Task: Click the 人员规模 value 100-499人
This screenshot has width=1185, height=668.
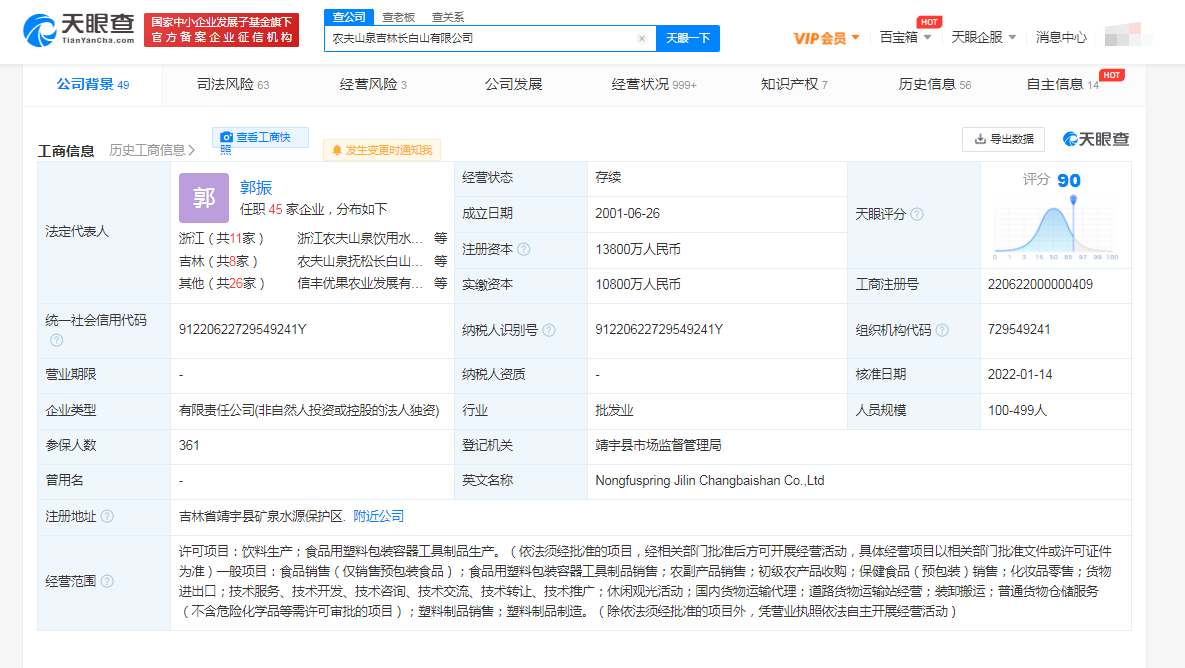Action: click(x=1017, y=410)
